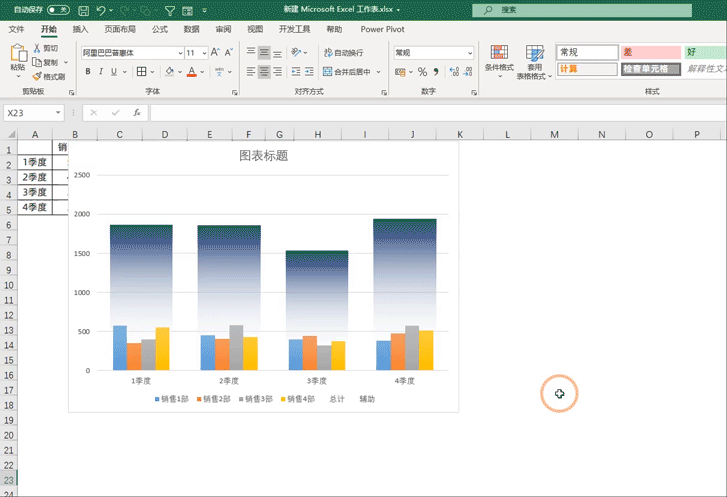
Task: Toggle the AutoSave (自动保存) switch
Action: (57, 10)
